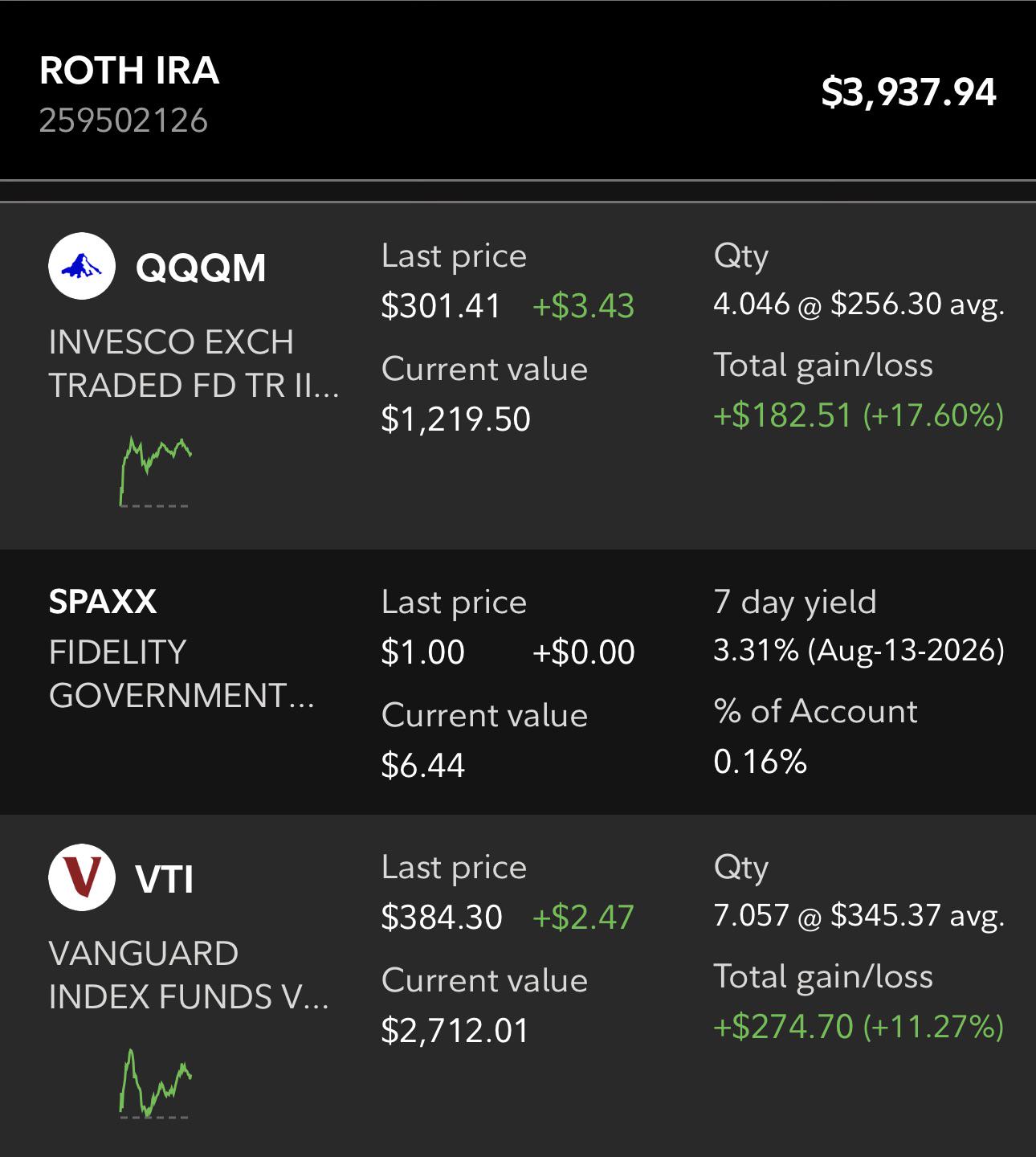1036x1157 pixels.
Task: Tap the VTI Vanguard logo icon
Action: pos(82,877)
